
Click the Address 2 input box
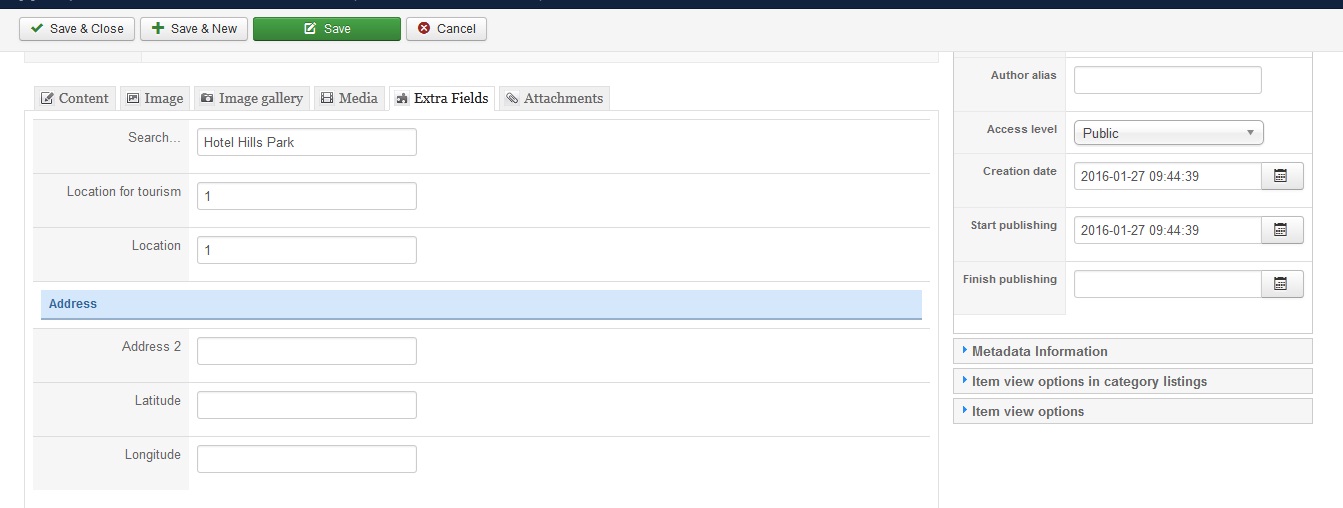click(x=306, y=351)
